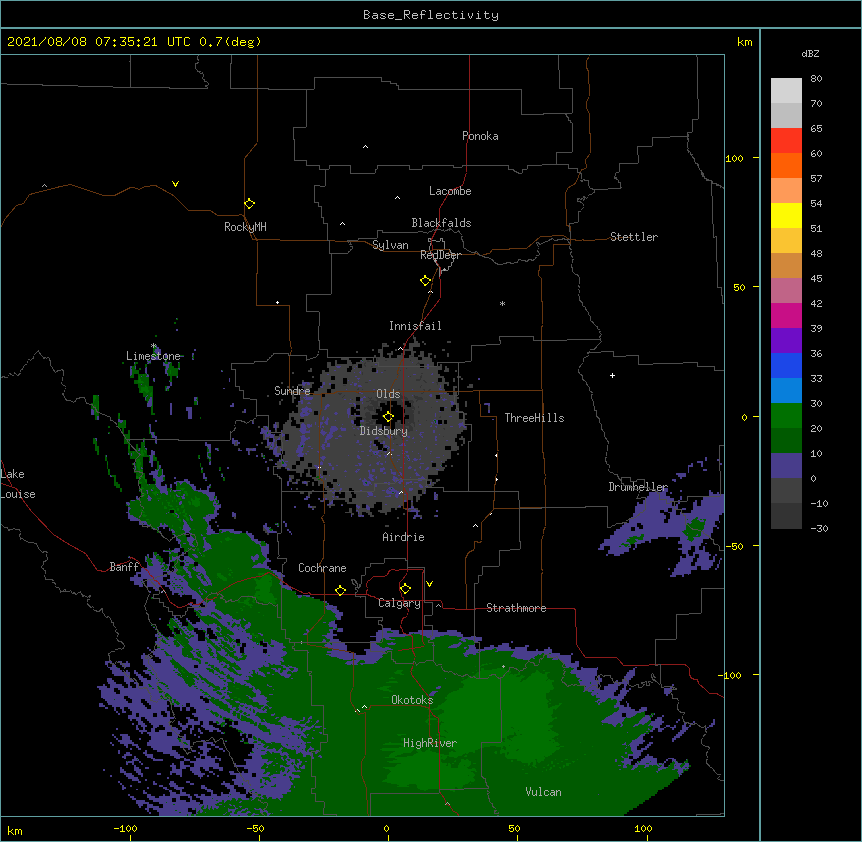This screenshot has width=862, height=842.
Task: Click the ThreeHills town label
Action: point(534,418)
